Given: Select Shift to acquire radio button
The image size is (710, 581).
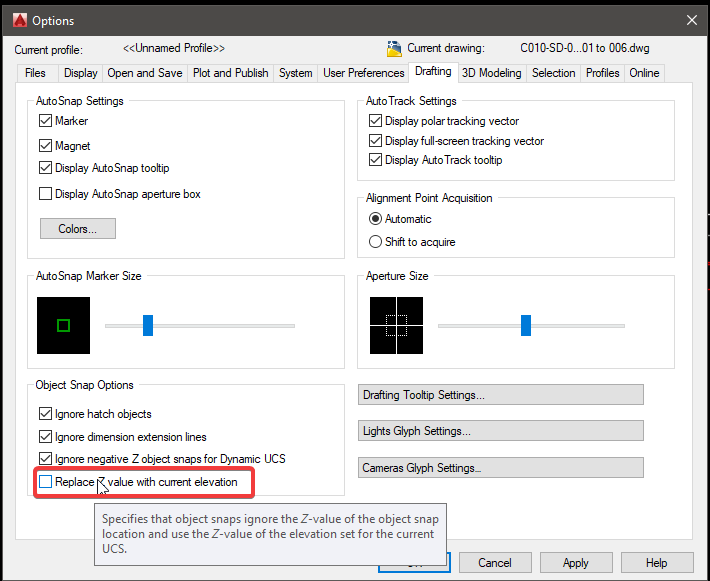Looking at the screenshot, I should [376, 242].
